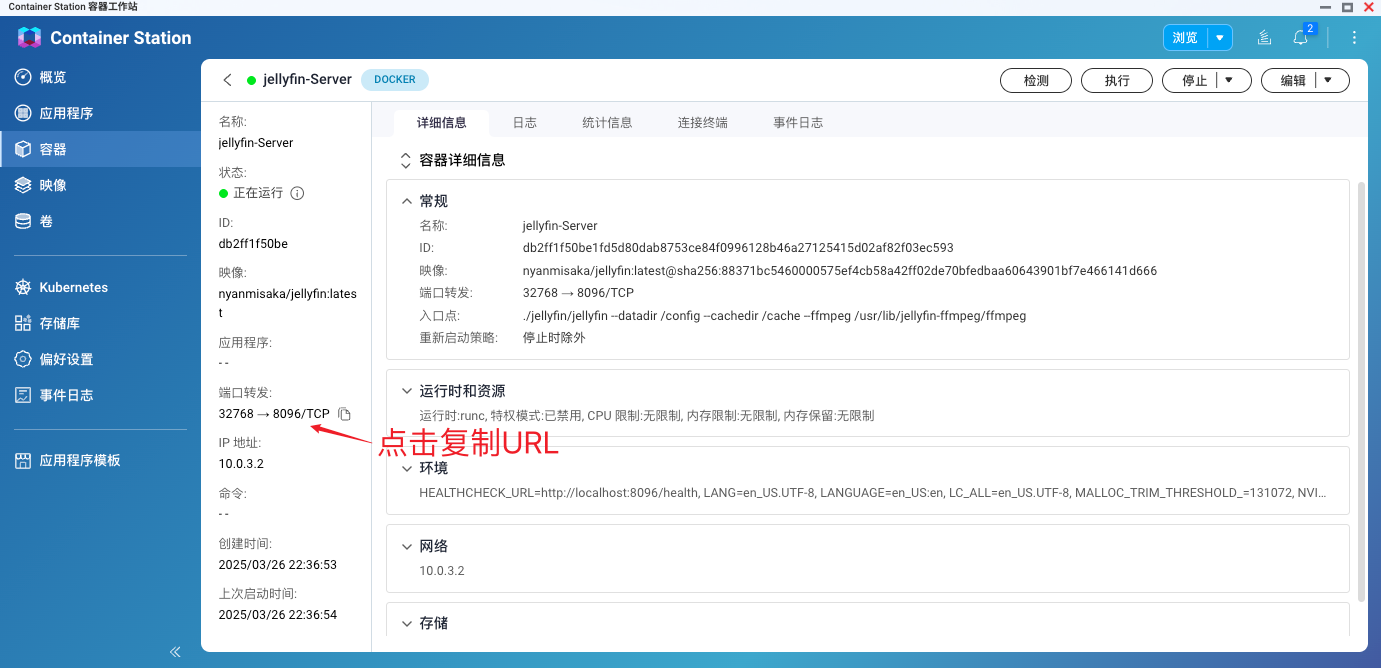
Task: Switch to the 统计信息 tab
Action: click(607, 123)
